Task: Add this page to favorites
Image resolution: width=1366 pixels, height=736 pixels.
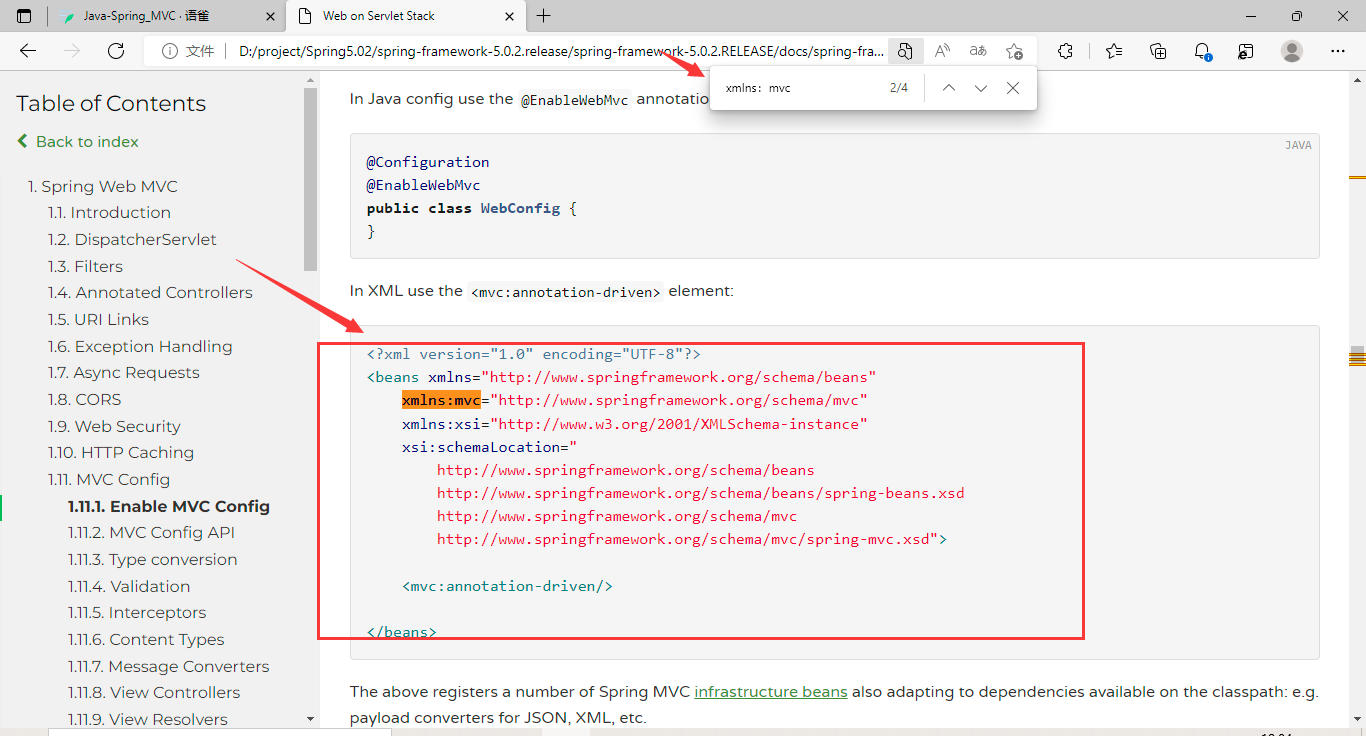Action: [x=1014, y=51]
